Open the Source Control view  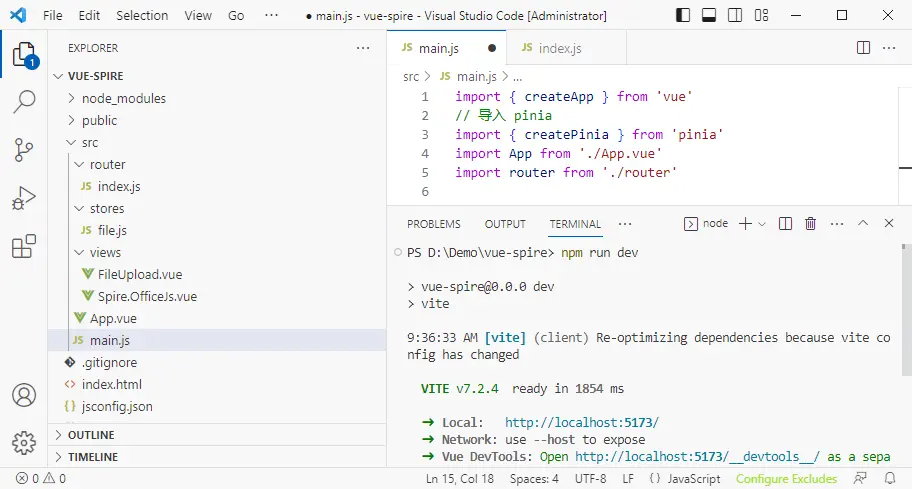pos(24,150)
